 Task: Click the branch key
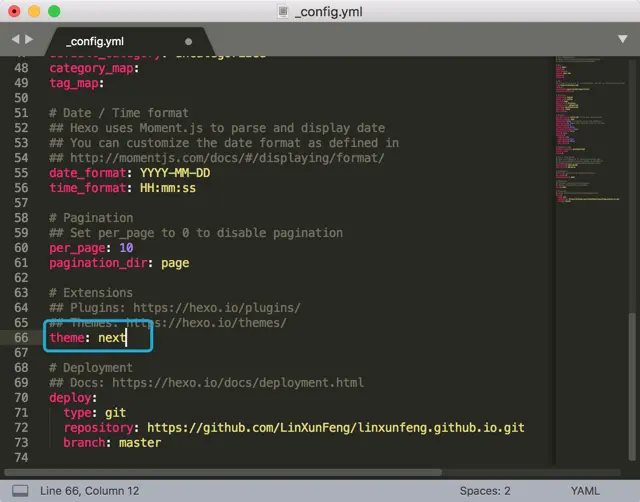(84, 443)
